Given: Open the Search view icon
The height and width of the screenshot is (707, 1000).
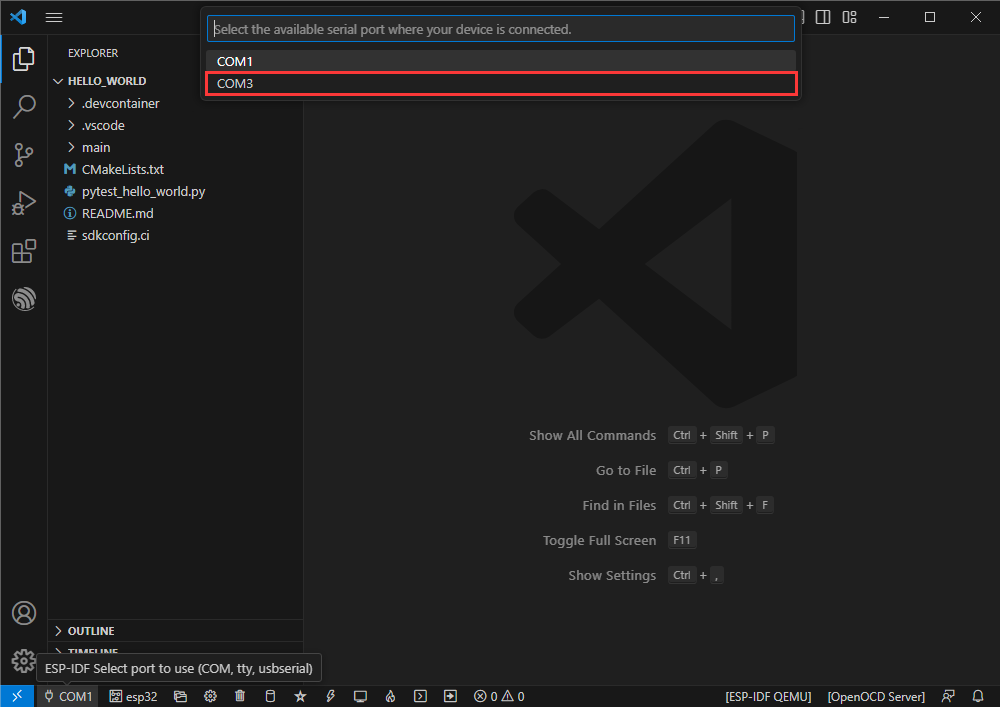Looking at the screenshot, I should pos(24,106).
